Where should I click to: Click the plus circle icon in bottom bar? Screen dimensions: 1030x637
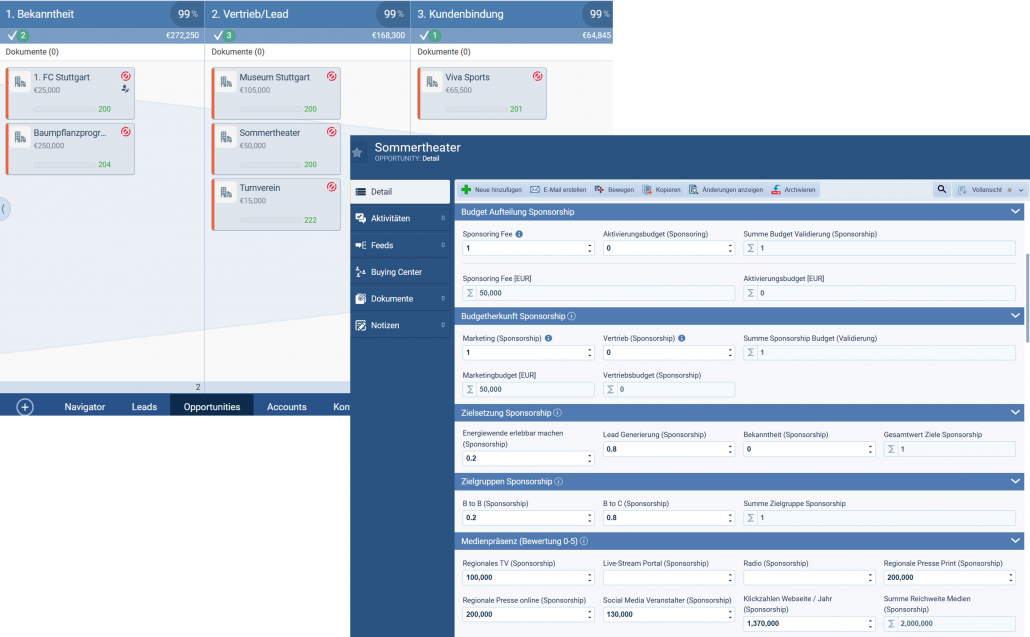25,407
